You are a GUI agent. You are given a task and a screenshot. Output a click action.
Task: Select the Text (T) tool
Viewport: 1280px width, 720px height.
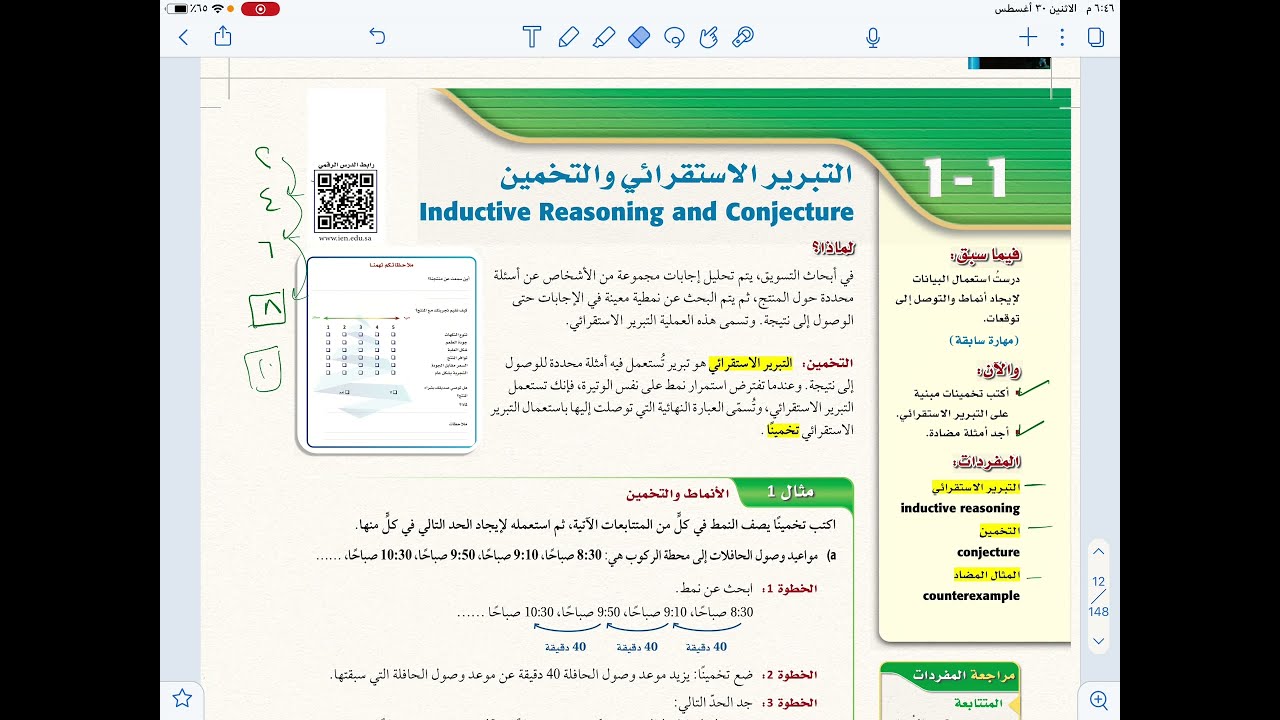coord(532,37)
